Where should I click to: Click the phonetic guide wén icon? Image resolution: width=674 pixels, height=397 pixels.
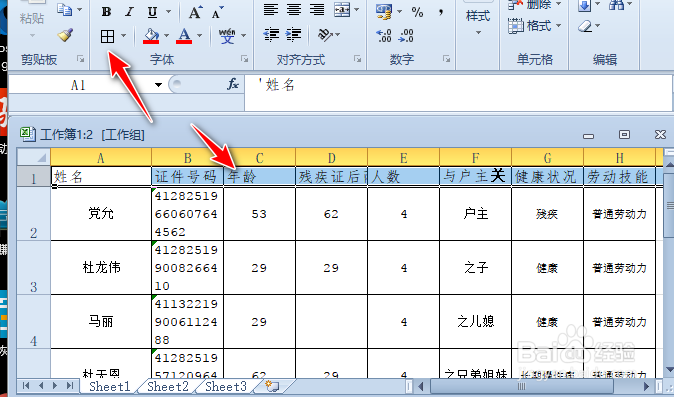tap(227, 36)
